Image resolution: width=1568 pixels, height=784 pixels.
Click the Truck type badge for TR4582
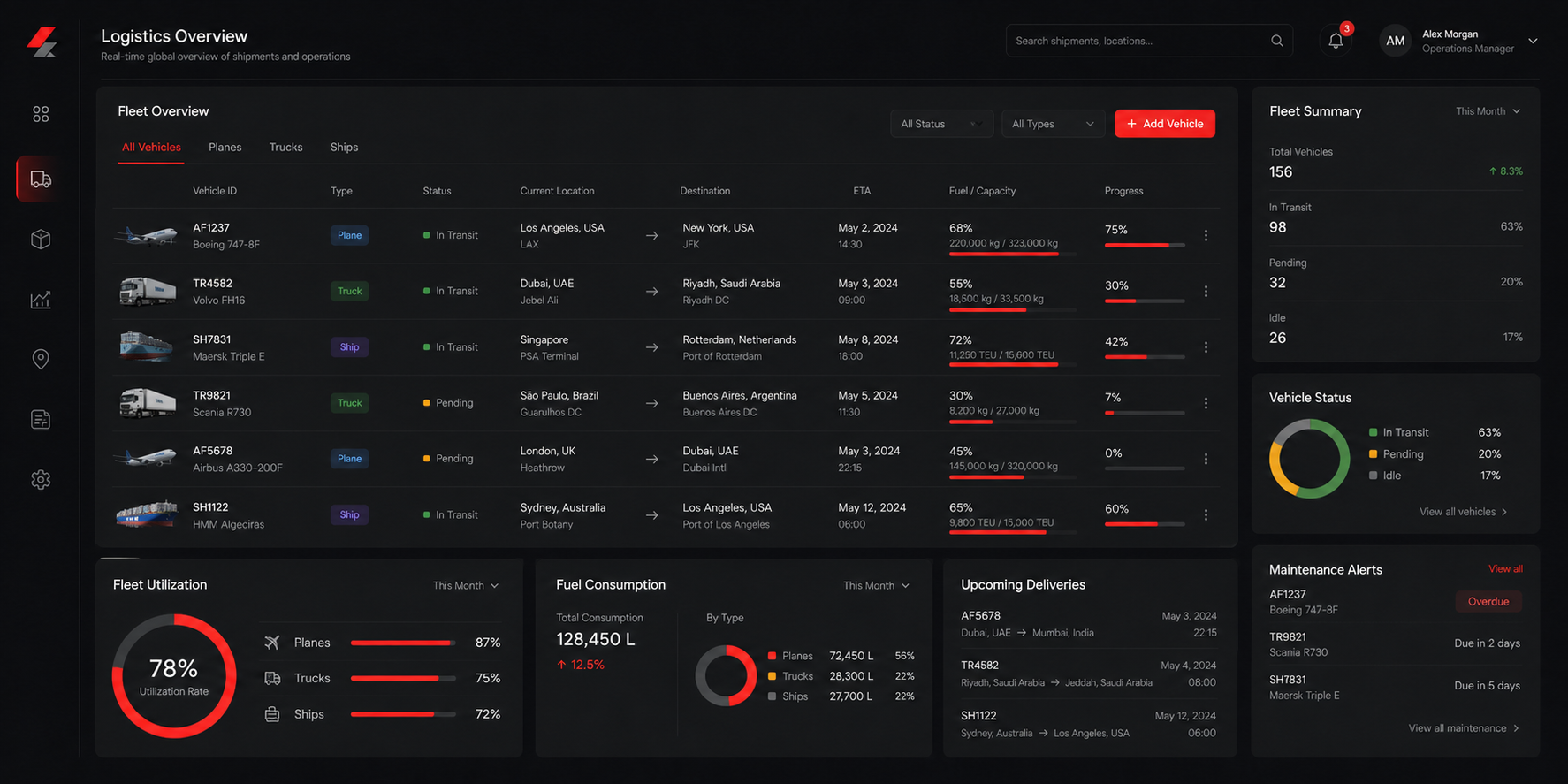click(x=349, y=291)
